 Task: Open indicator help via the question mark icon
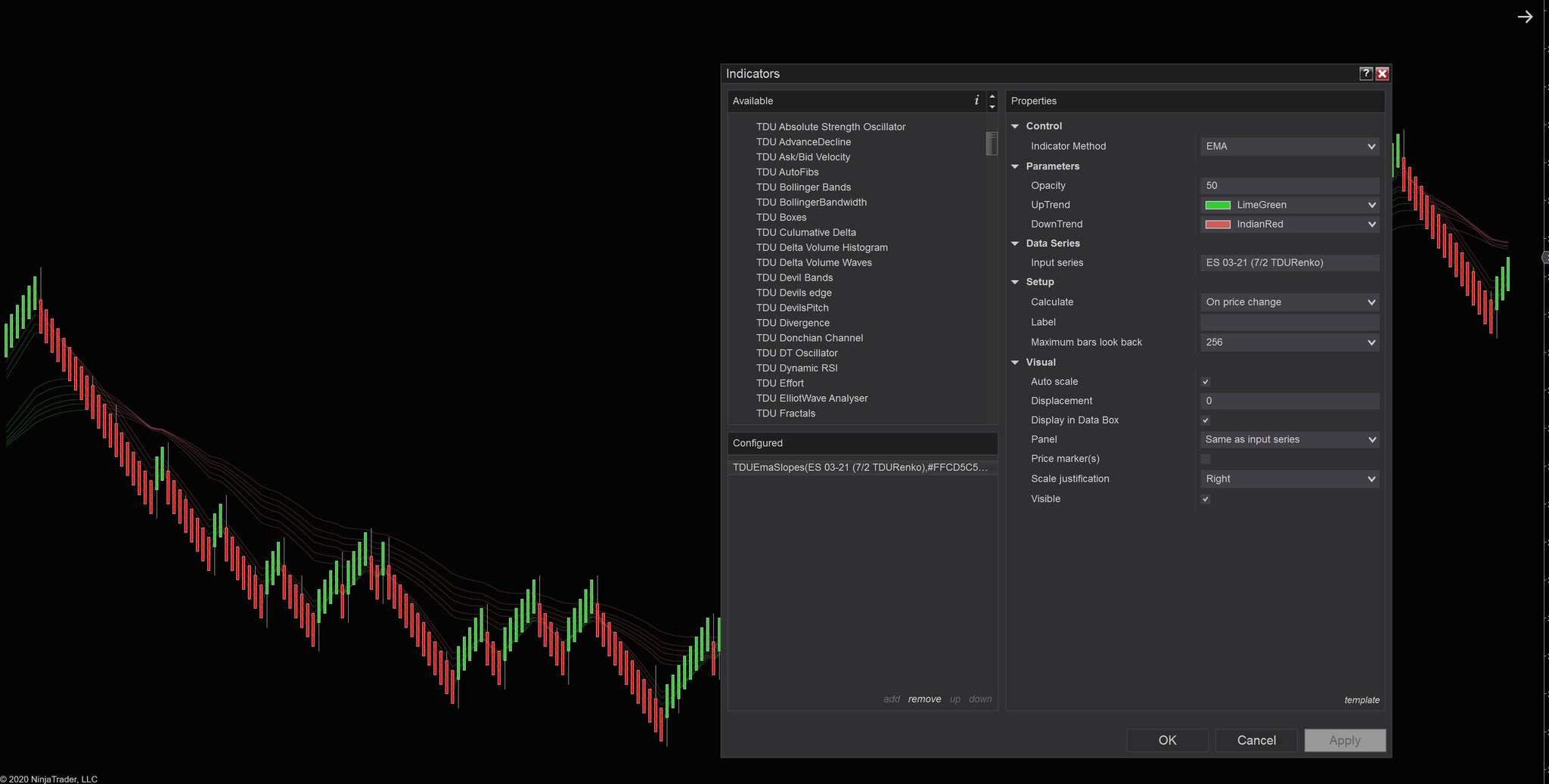pos(1365,73)
